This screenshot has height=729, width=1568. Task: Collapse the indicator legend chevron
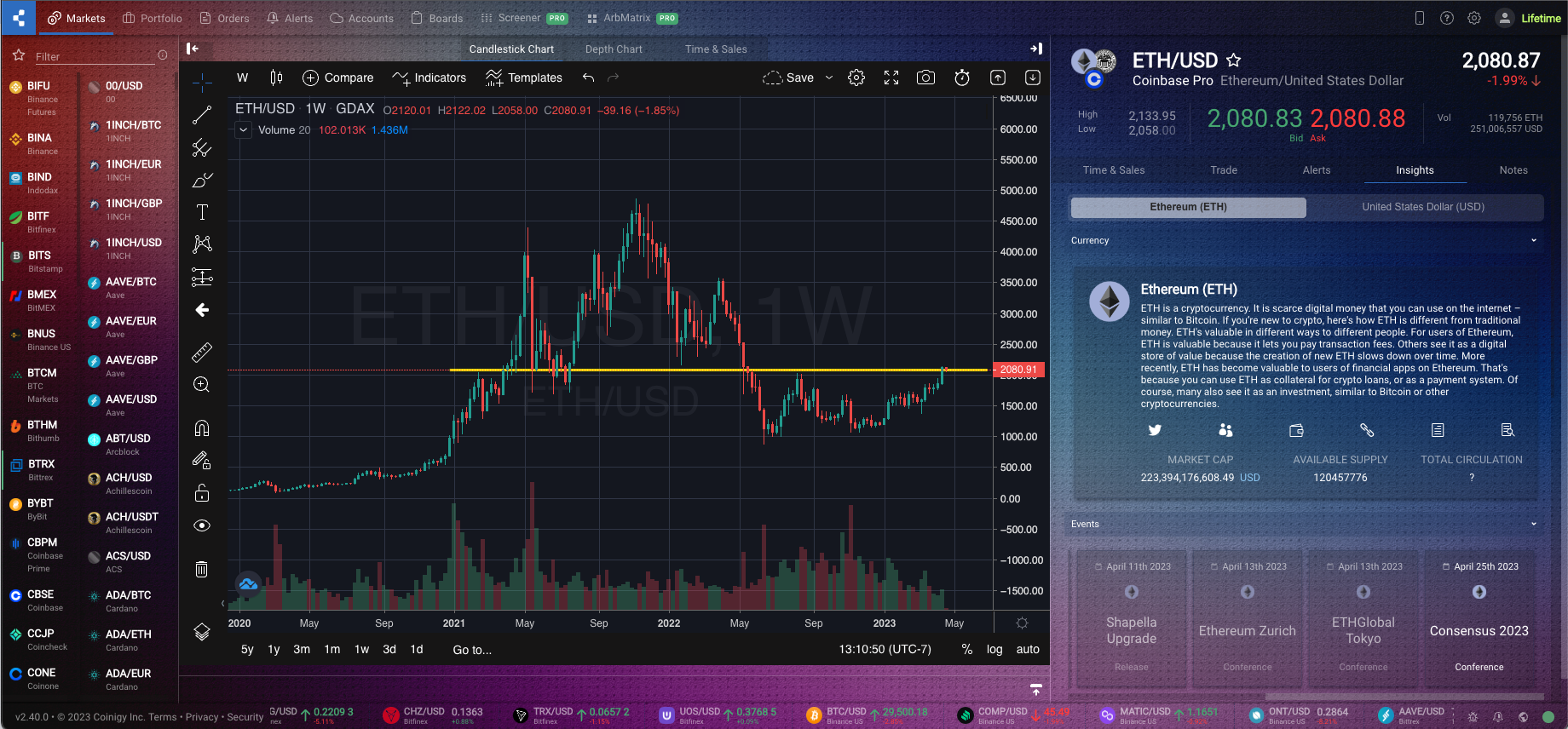click(243, 130)
